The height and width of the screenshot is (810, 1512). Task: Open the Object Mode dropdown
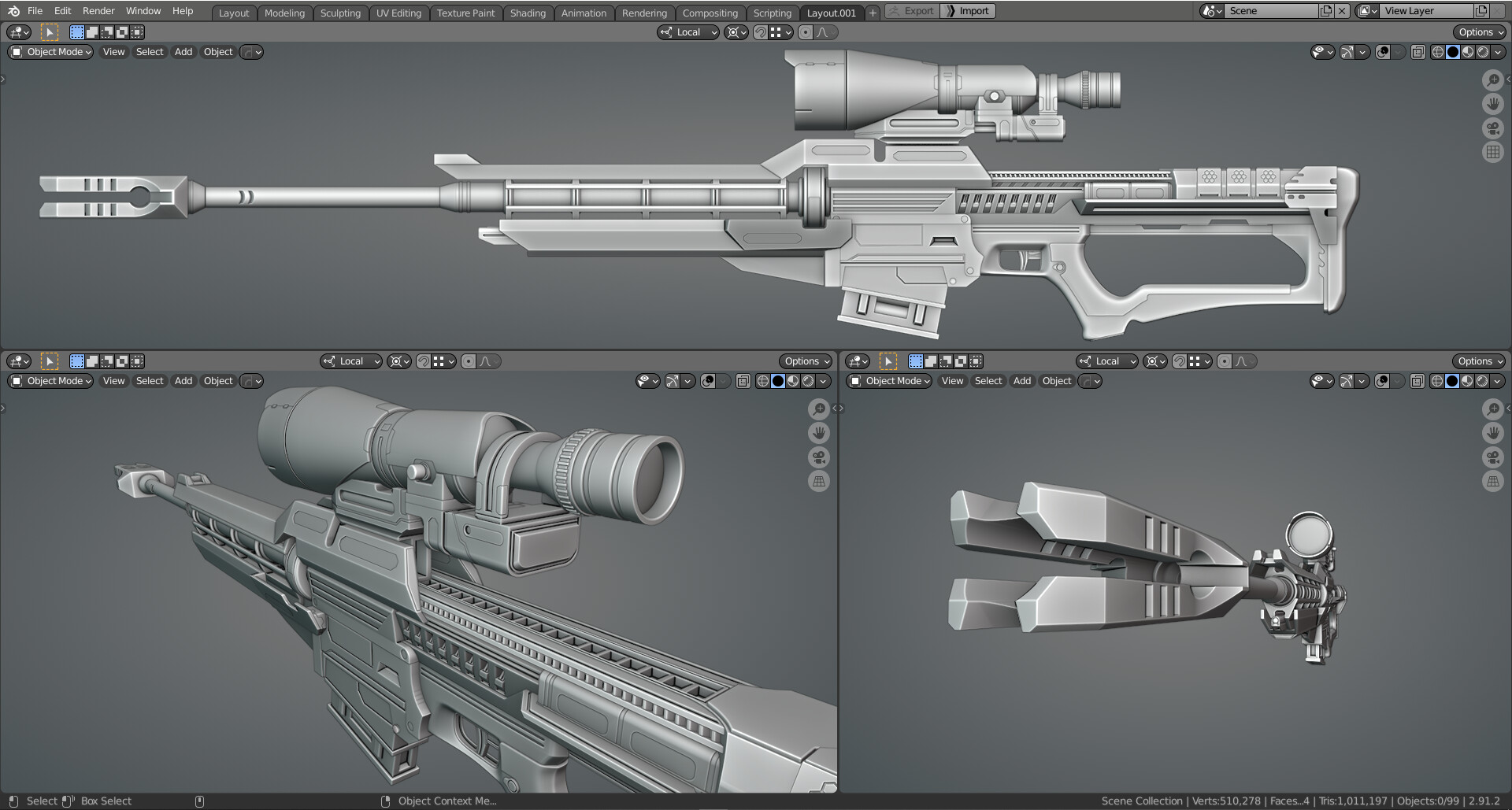click(x=50, y=52)
